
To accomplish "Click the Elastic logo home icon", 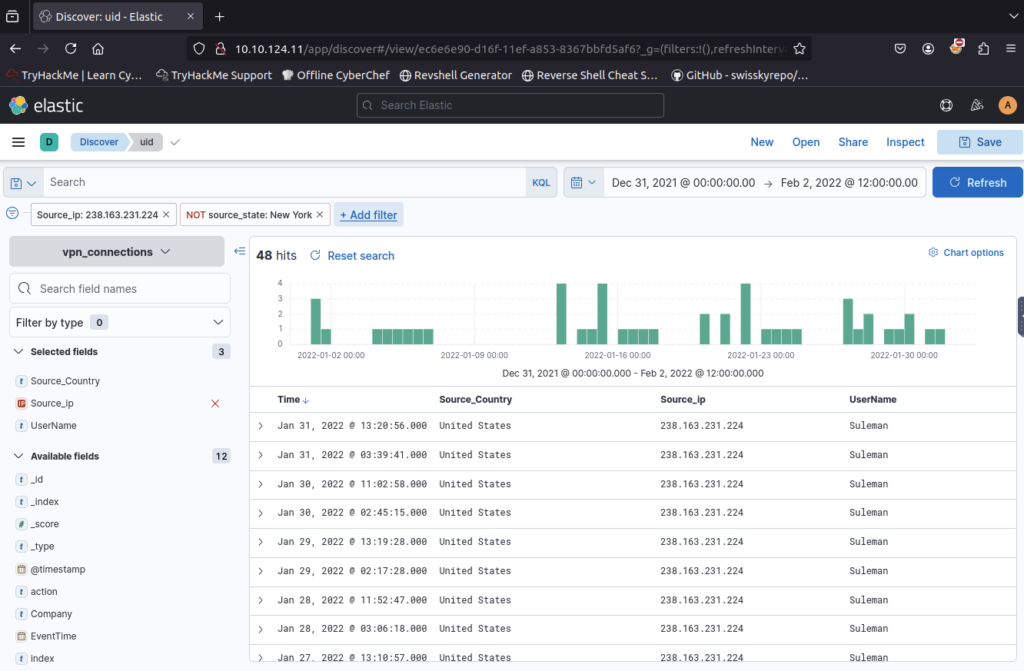I will coord(18,105).
